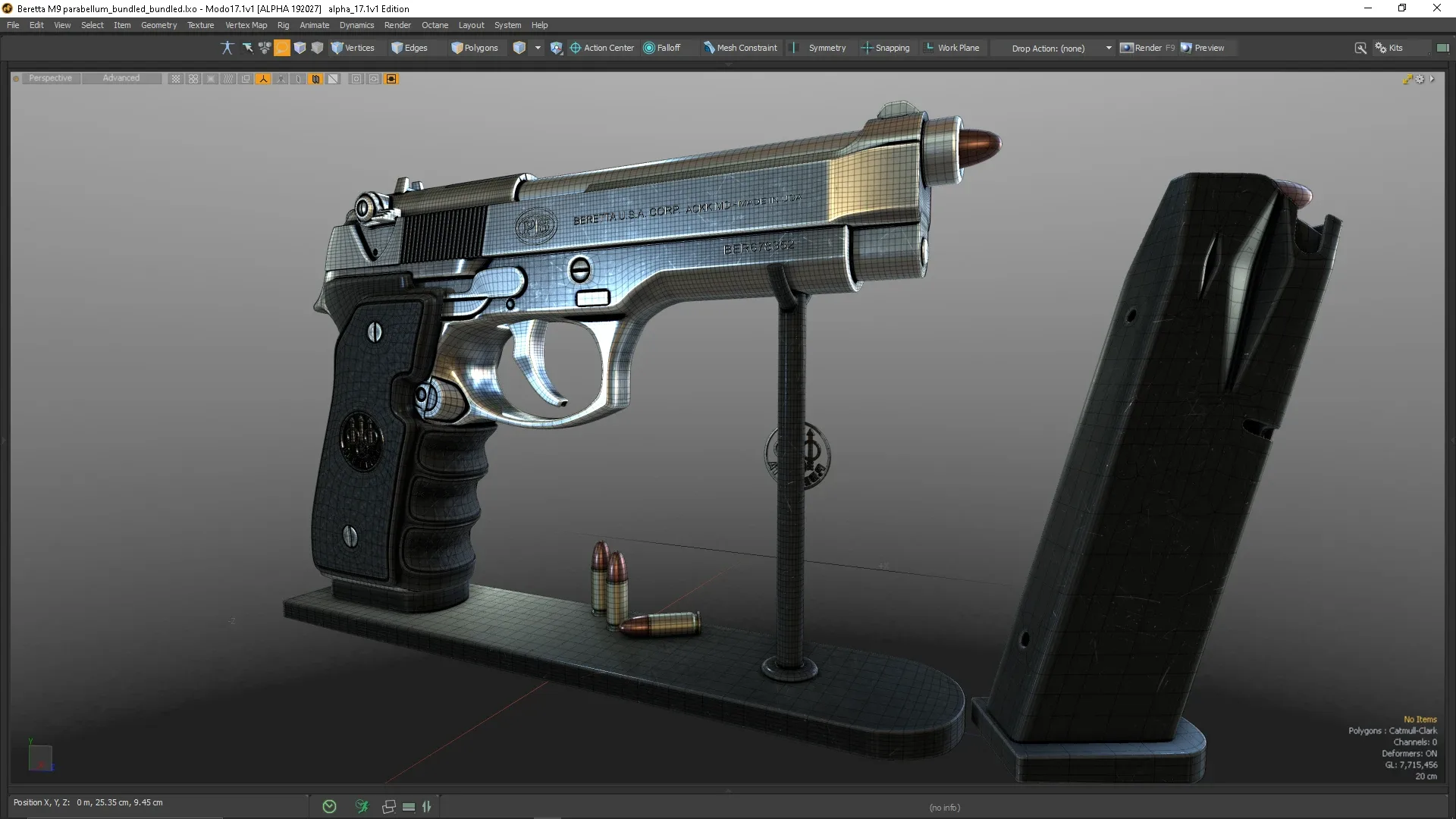Screen dimensions: 1456x819
Task: Select the arrow selection tool icon
Action: coord(247,48)
